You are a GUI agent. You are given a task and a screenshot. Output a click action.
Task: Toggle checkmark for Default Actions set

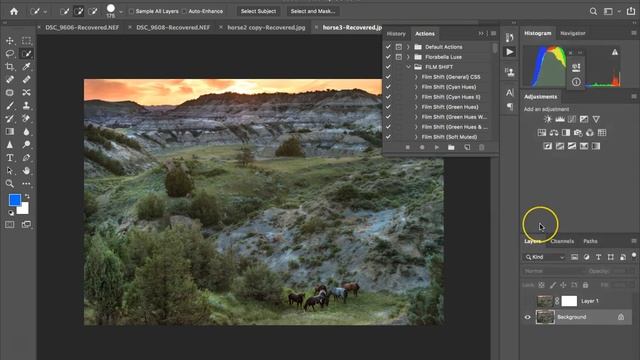388,47
